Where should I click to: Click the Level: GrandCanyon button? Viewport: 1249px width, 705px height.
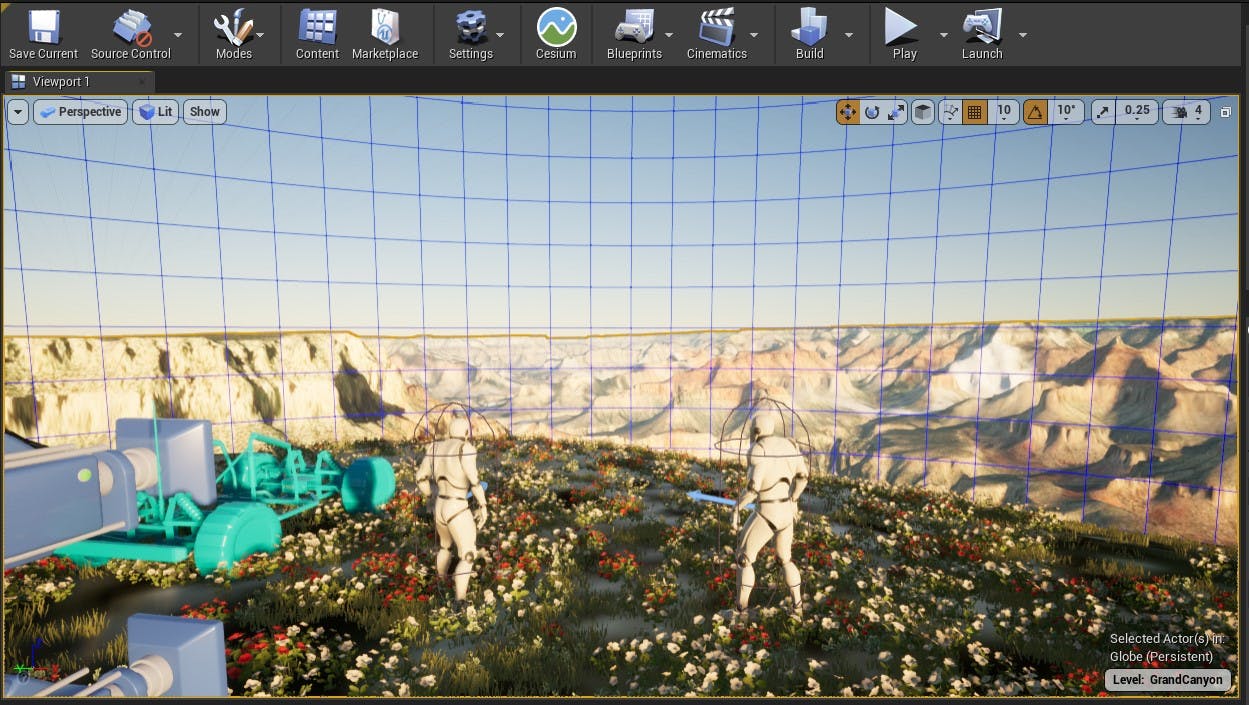[1167, 680]
